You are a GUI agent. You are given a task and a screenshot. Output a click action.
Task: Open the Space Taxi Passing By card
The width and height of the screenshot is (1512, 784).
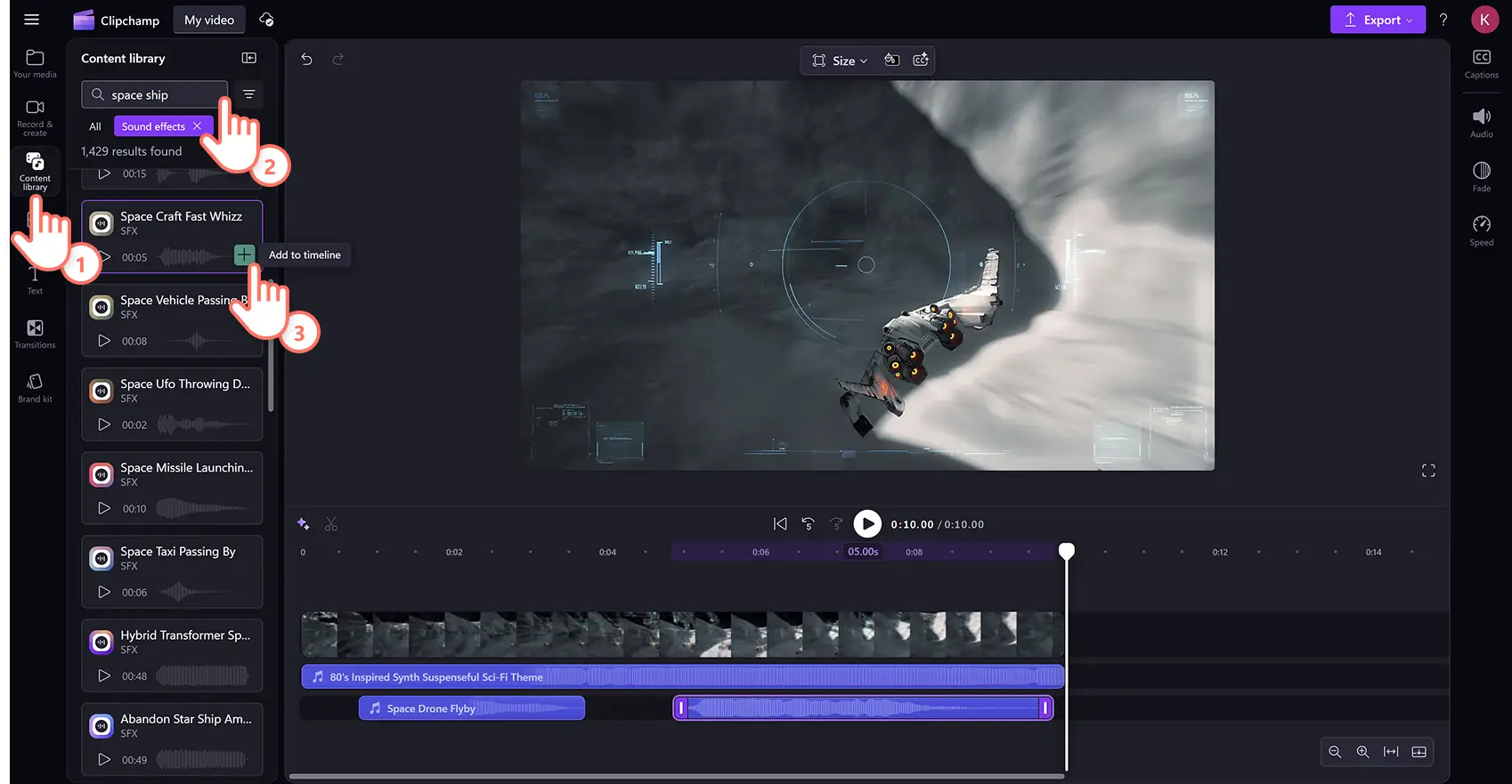172,571
